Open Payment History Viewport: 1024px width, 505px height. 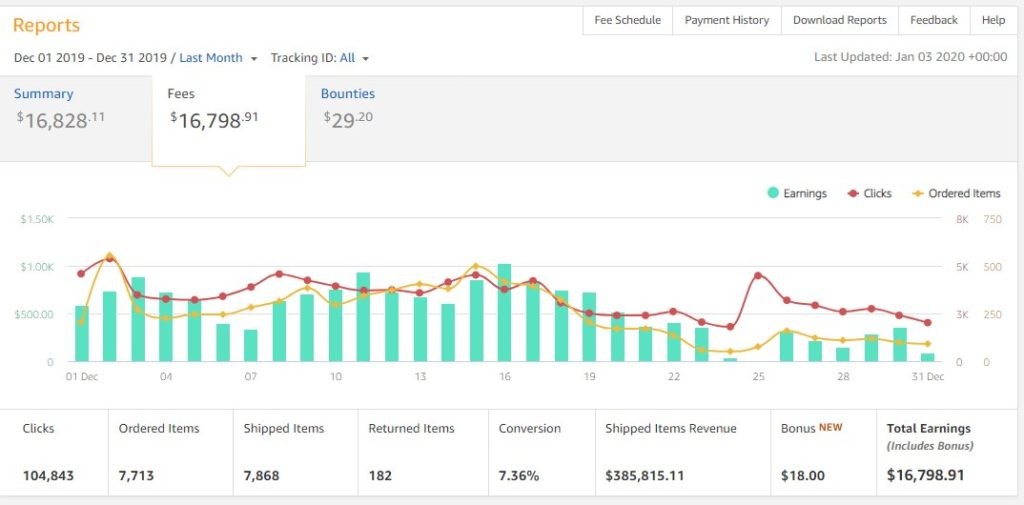(727, 20)
